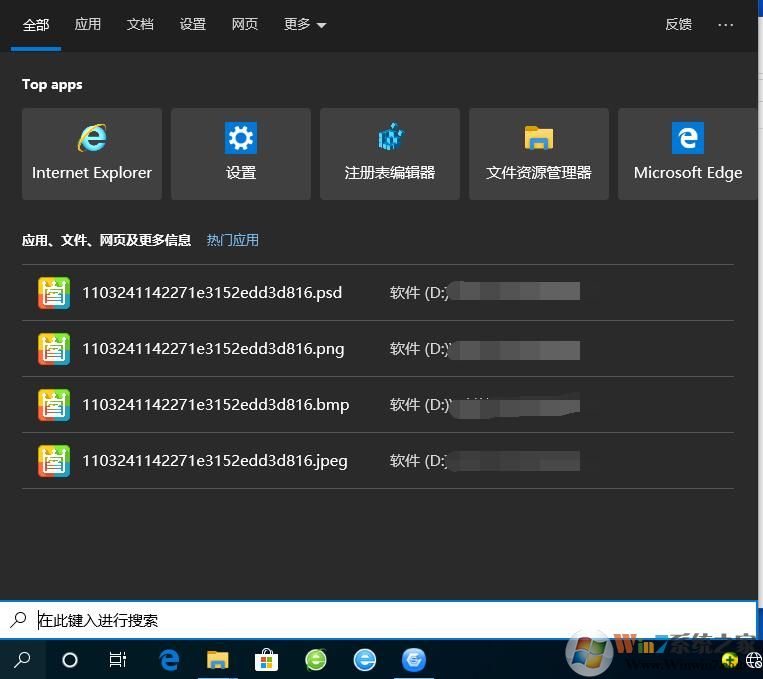Switch to the 应用 (Apps) tab
This screenshot has width=763, height=679.
(88, 24)
